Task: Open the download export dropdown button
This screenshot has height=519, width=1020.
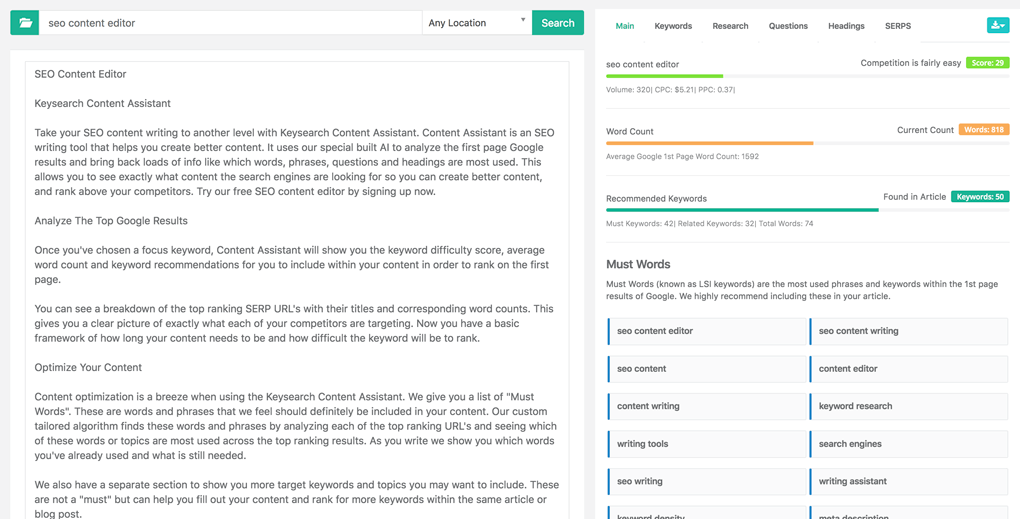Action: point(997,25)
